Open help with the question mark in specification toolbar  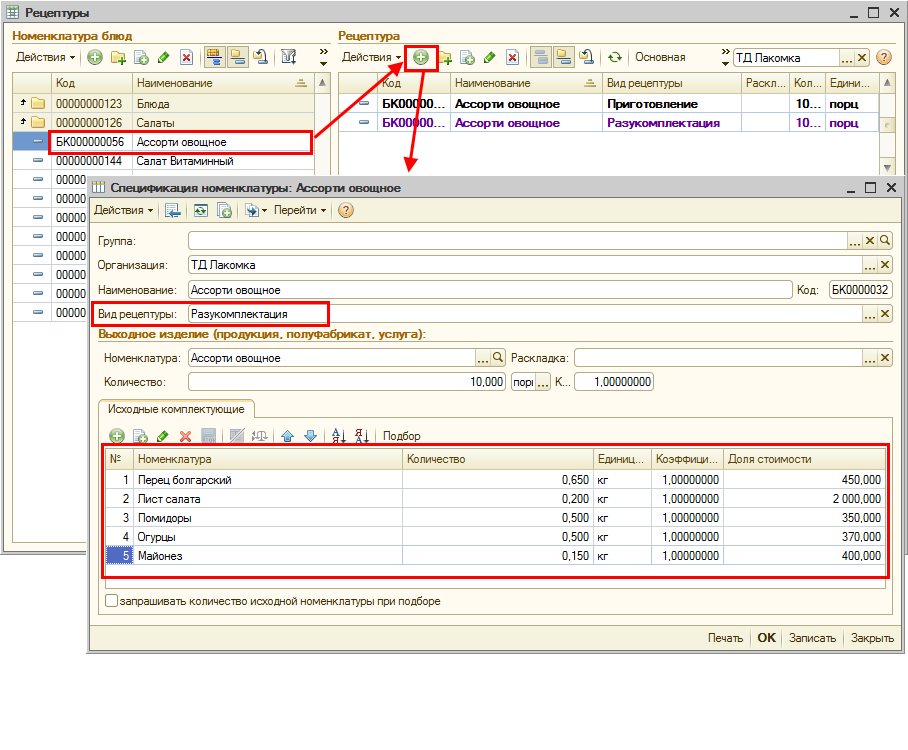click(x=346, y=210)
